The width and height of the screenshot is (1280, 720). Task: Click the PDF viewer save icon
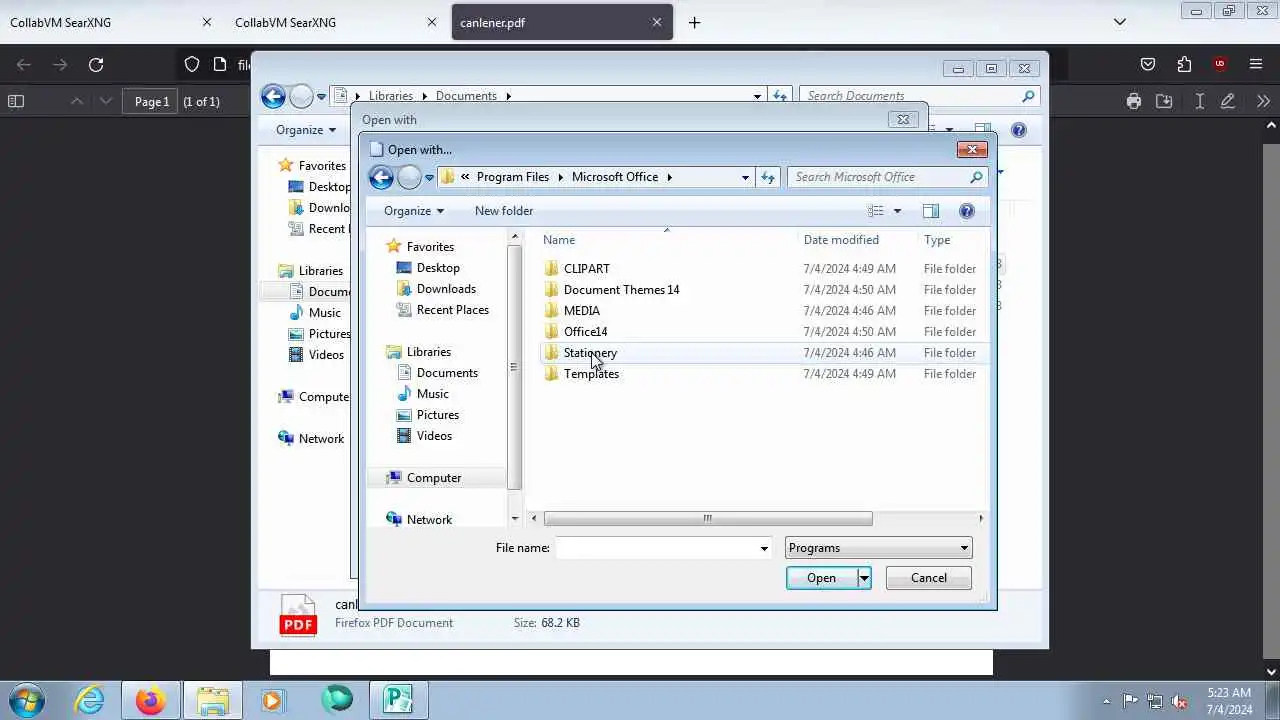click(x=1164, y=101)
